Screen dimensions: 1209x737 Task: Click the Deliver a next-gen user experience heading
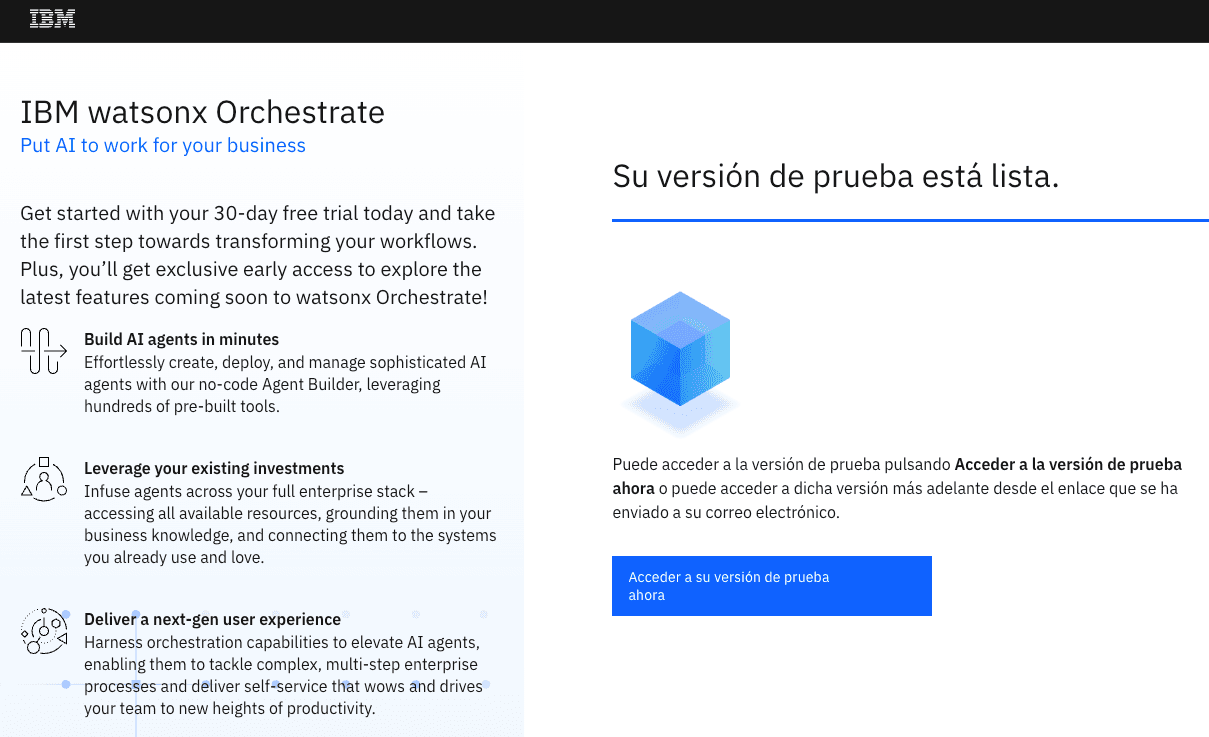point(212,619)
